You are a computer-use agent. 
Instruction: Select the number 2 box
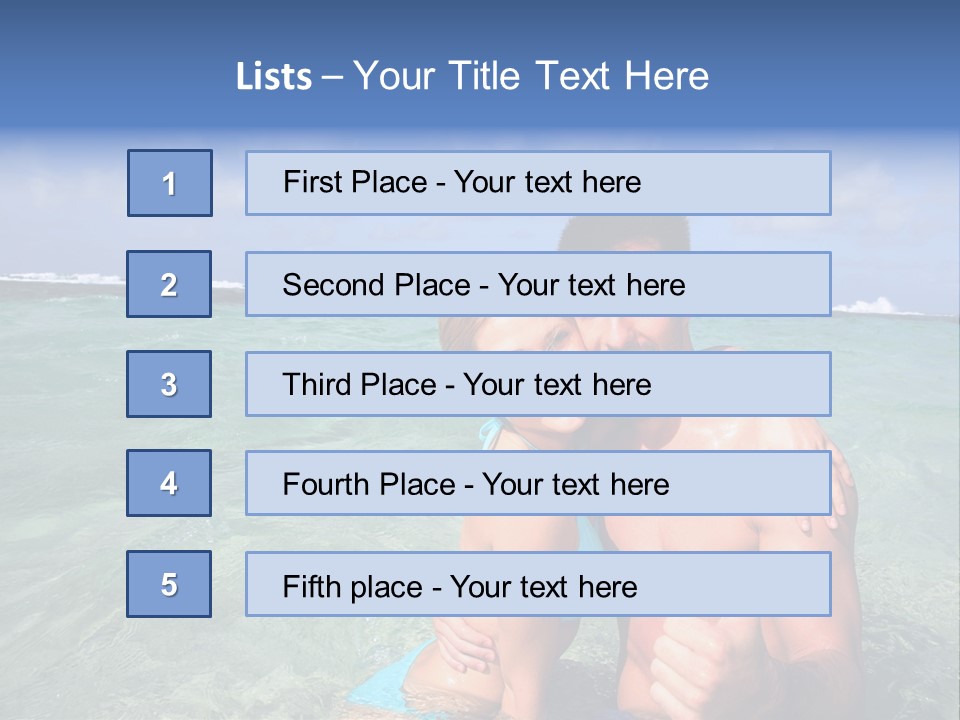coord(169,284)
